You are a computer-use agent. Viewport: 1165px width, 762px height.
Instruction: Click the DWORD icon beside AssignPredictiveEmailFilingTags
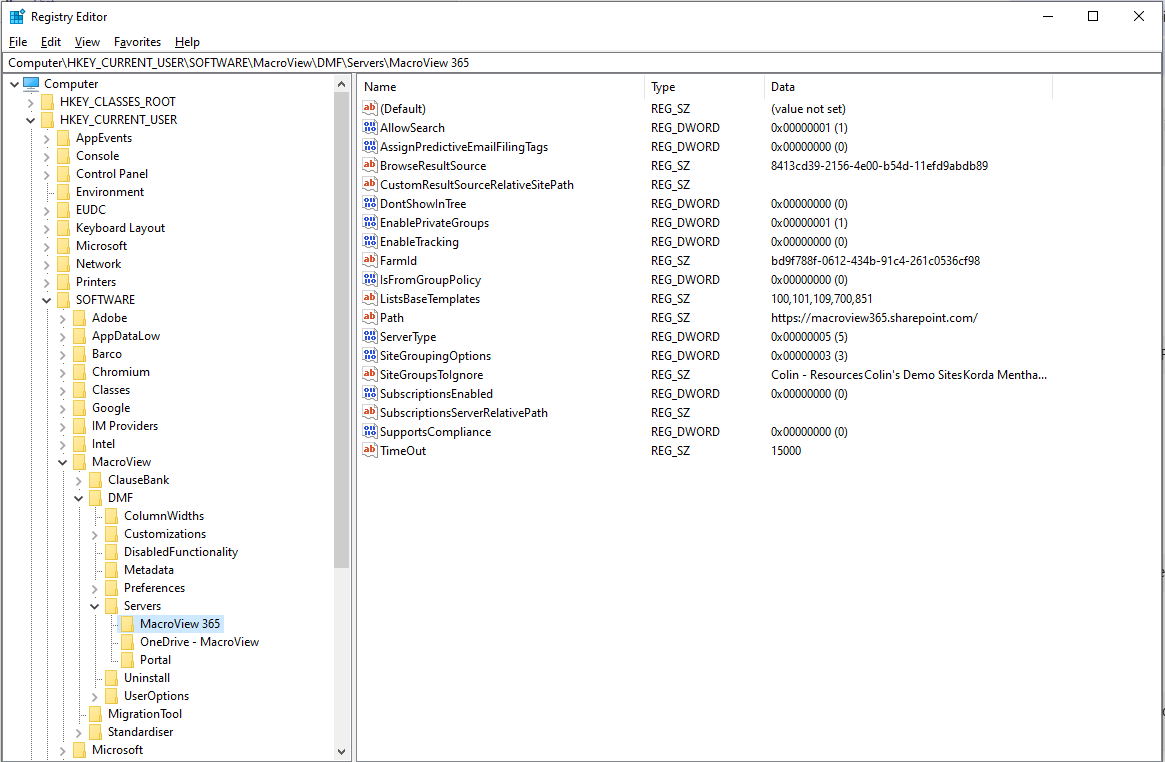pos(370,146)
